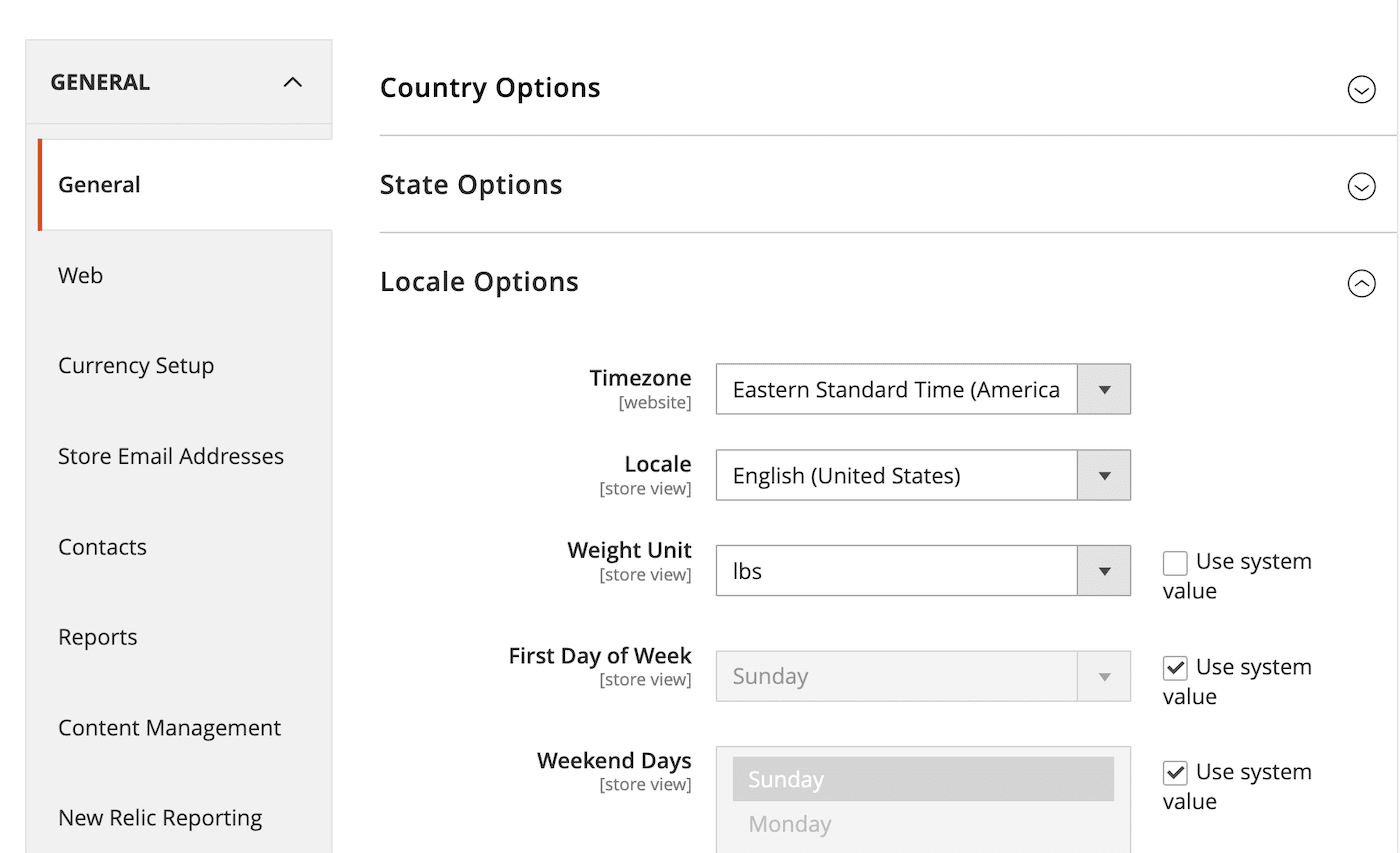The width and height of the screenshot is (1400, 853).
Task: Open the Currency Setup settings
Action: coord(136,366)
